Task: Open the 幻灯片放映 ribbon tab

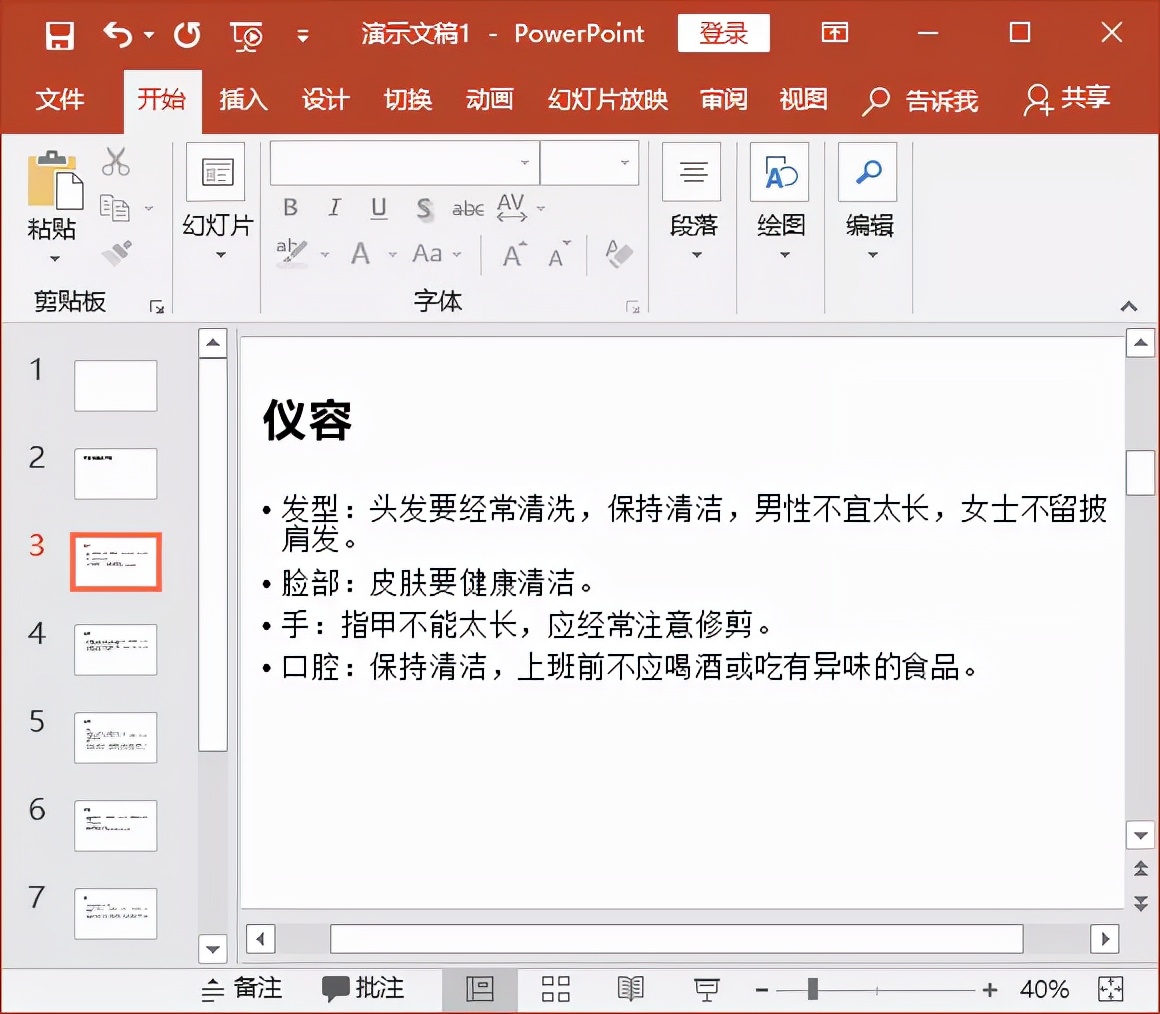Action: (606, 100)
